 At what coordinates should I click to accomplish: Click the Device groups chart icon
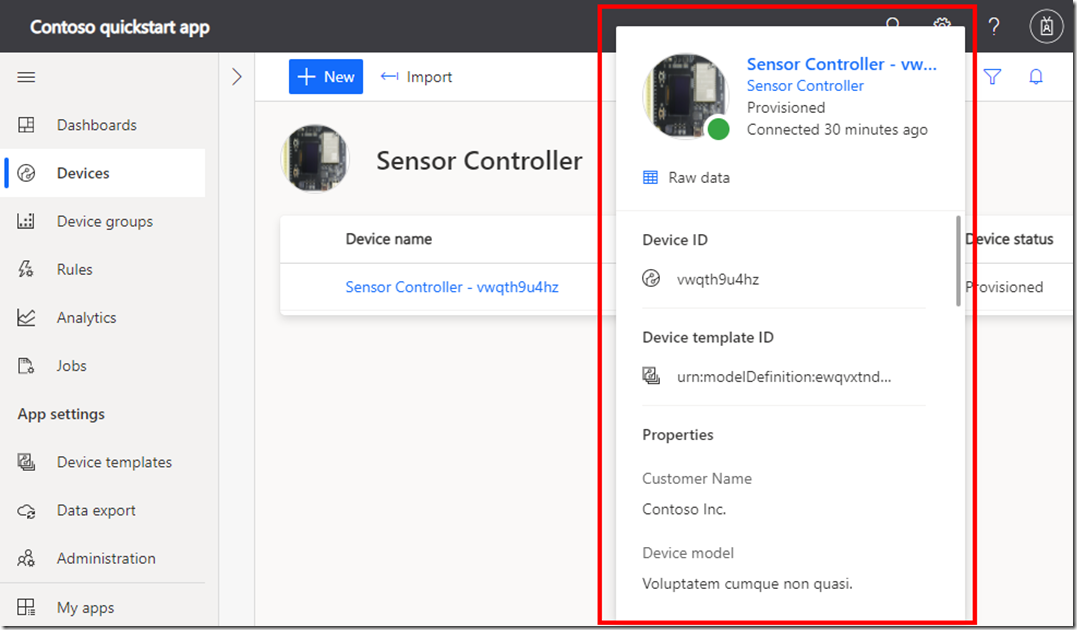[x=26, y=221]
